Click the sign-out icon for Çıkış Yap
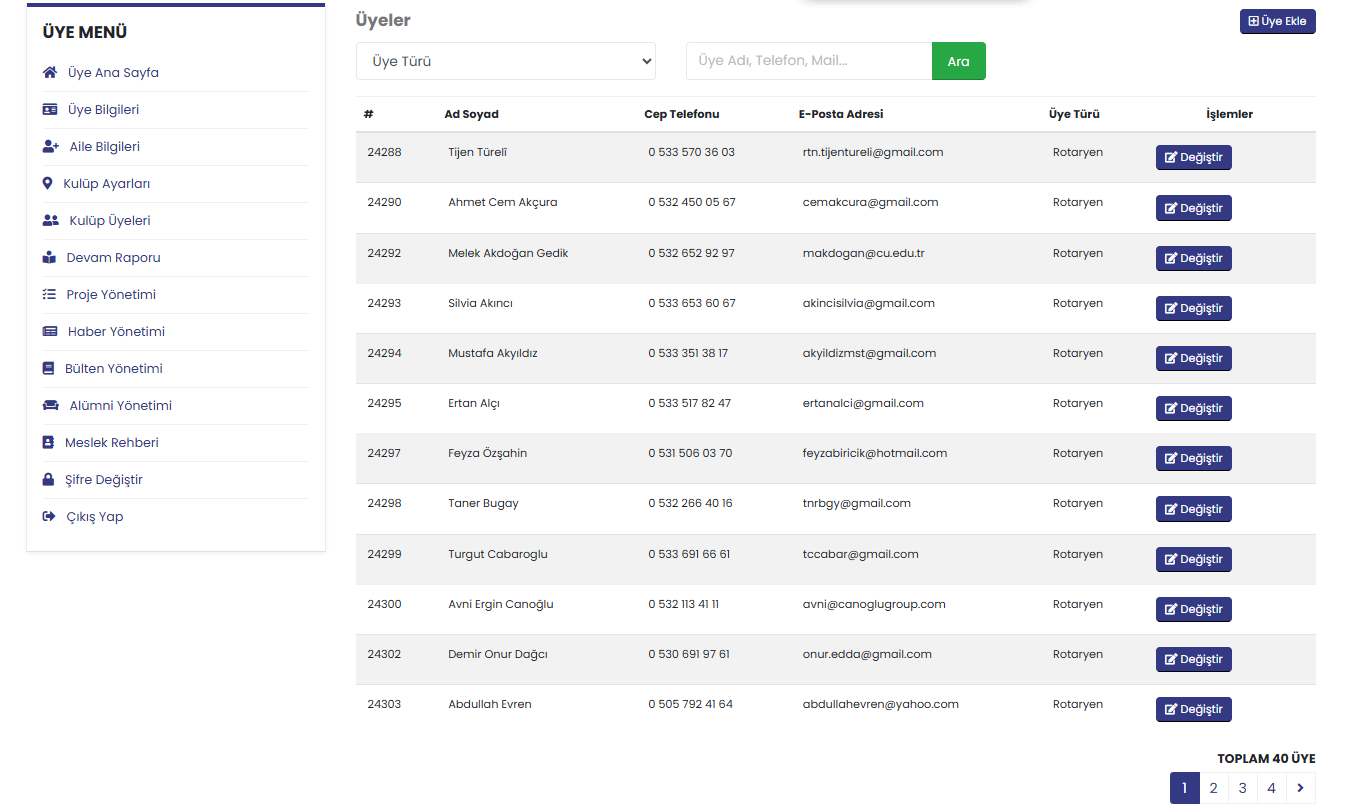The width and height of the screenshot is (1354, 807). pos(48,517)
